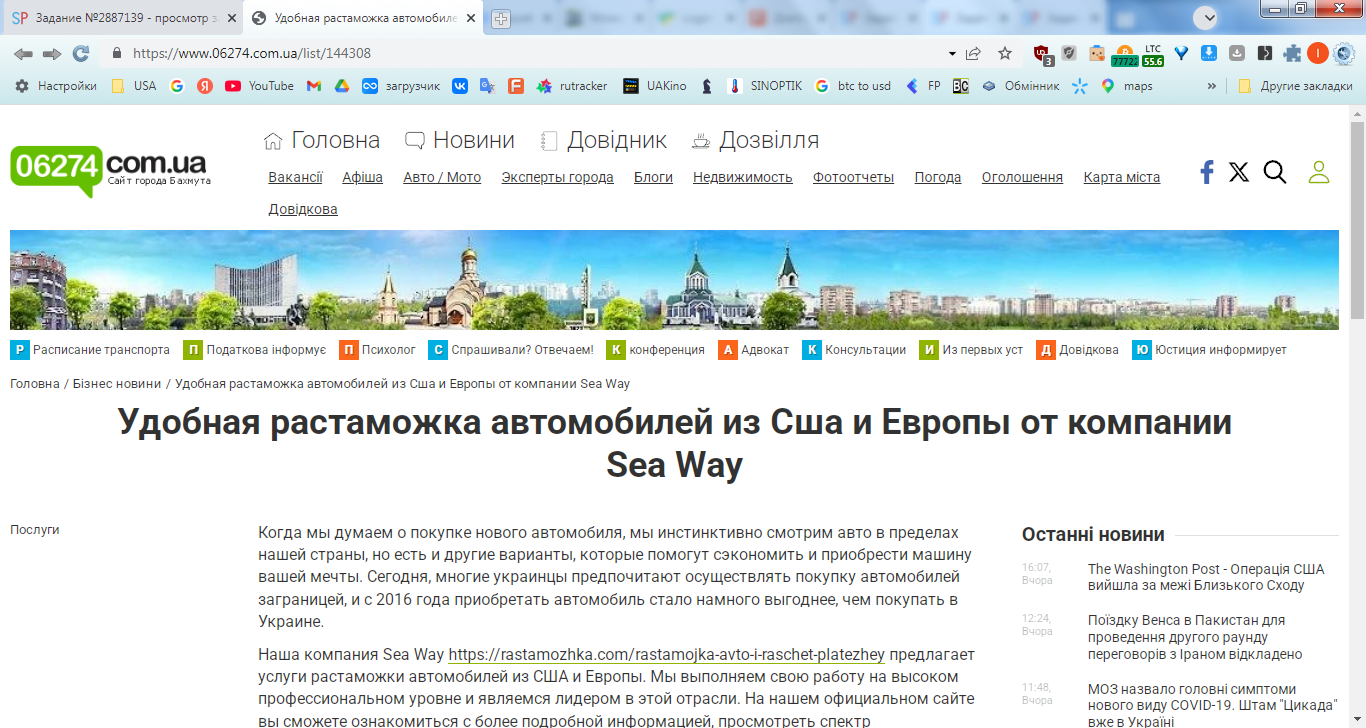This screenshot has height=728, width=1366.
Task: Share this page via the share icon
Action: pyautogui.click(x=974, y=54)
